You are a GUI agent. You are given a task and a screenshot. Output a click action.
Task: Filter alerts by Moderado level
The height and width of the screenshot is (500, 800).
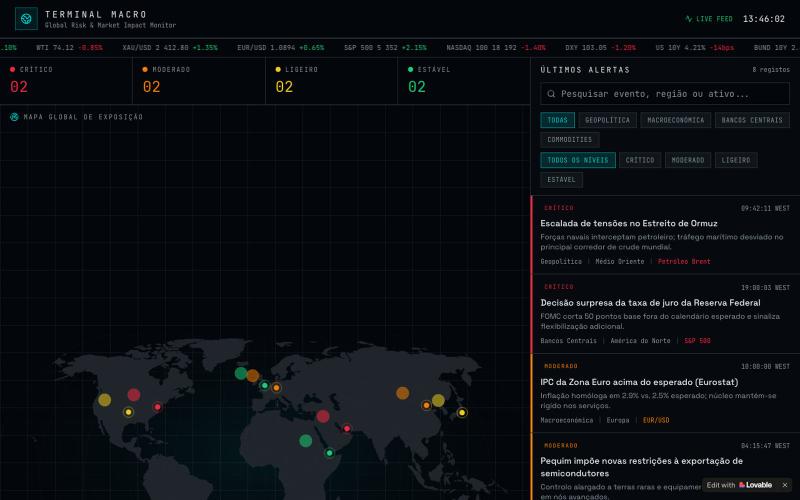pos(688,160)
